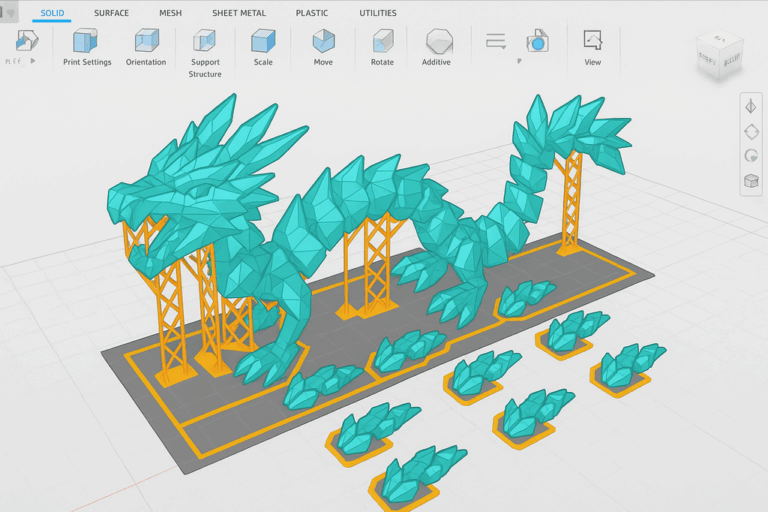Switch to the SURFACE tab
This screenshot has width=768, height=512.
pyautogui.click(x=111, y=13)
